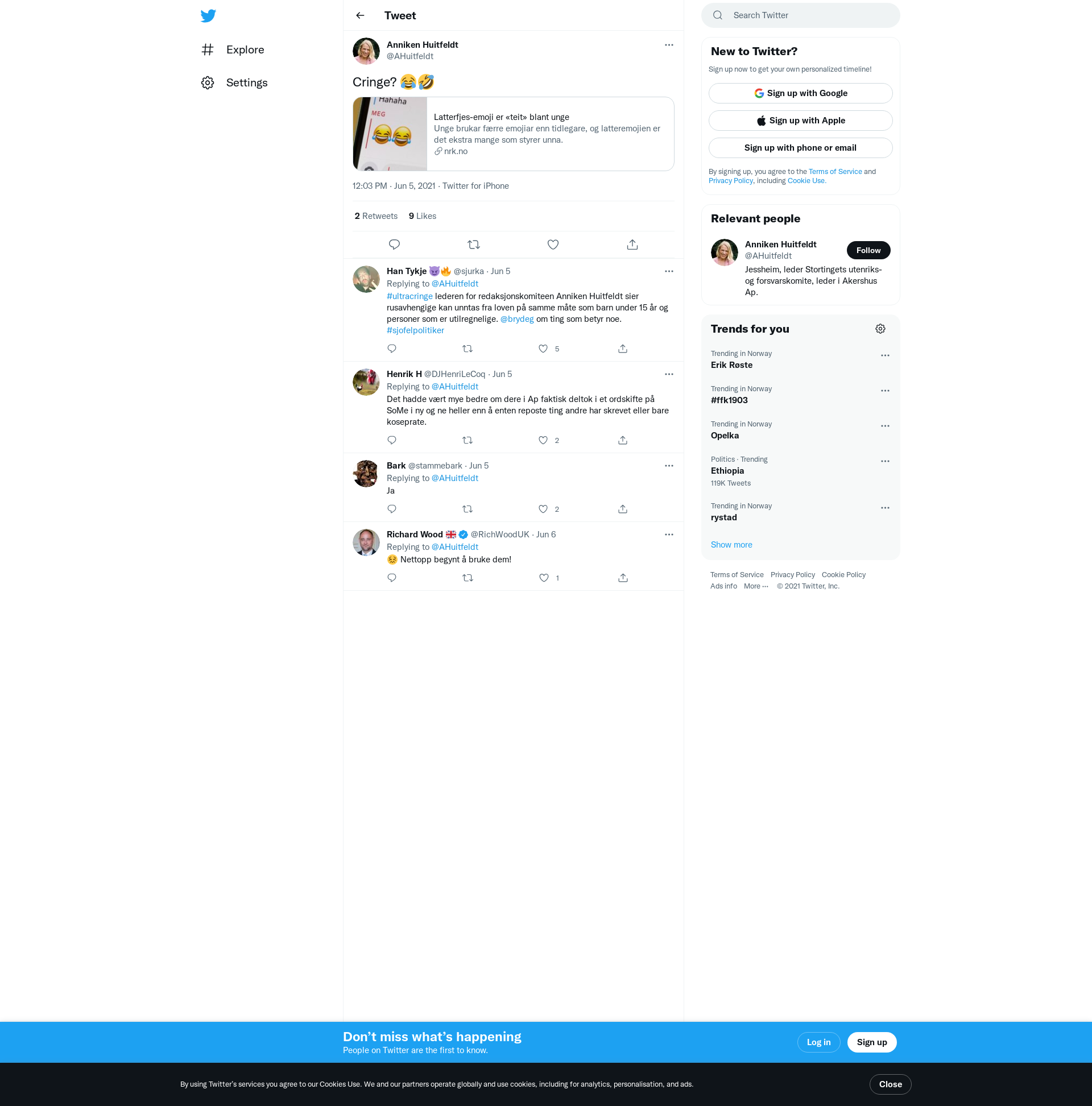1092x1106 pixels.
Task: Open more options on Henrik H's reply
Action: coord(669,374)
